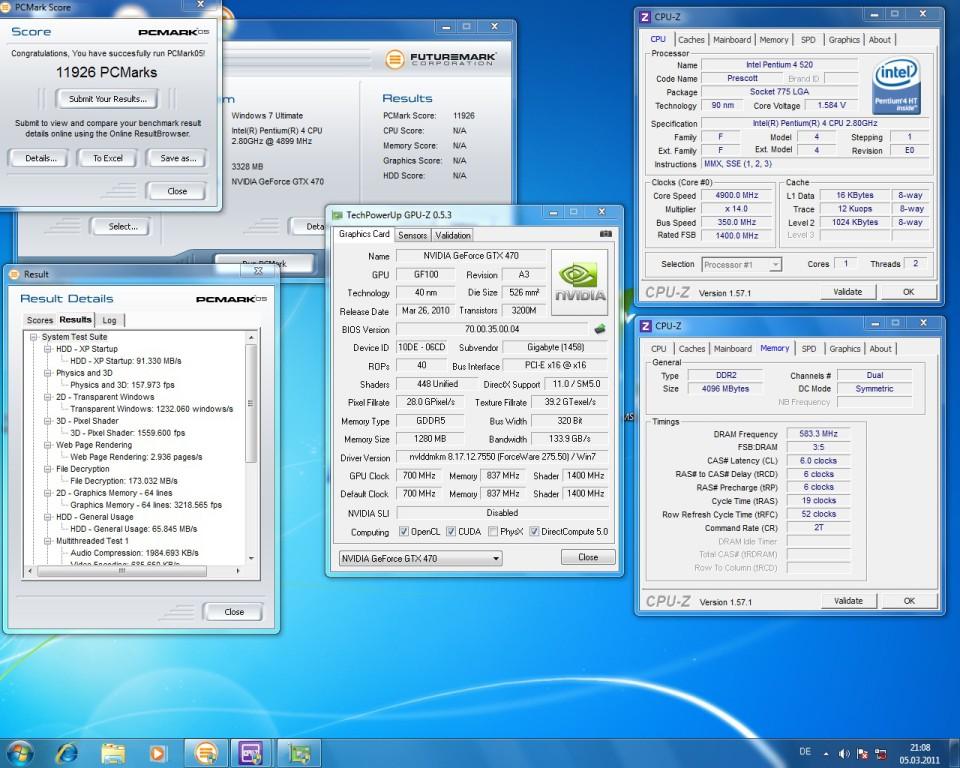
Task: Switch to Scores tab in Result Details
Action: point(40,320)
